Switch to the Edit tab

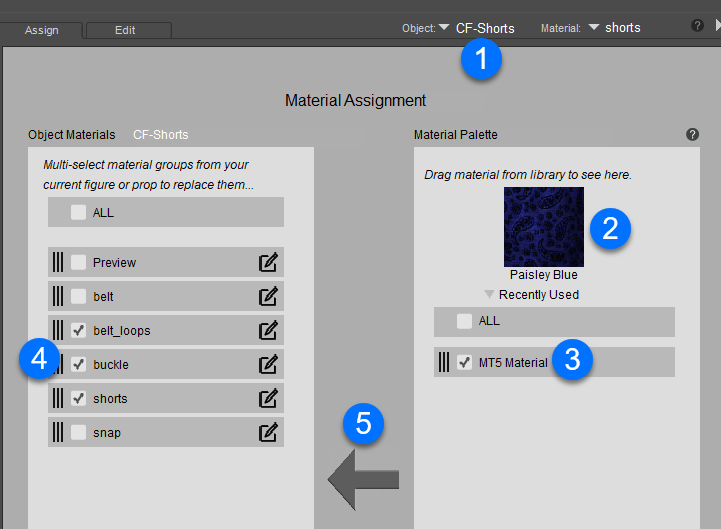[125, 30]
